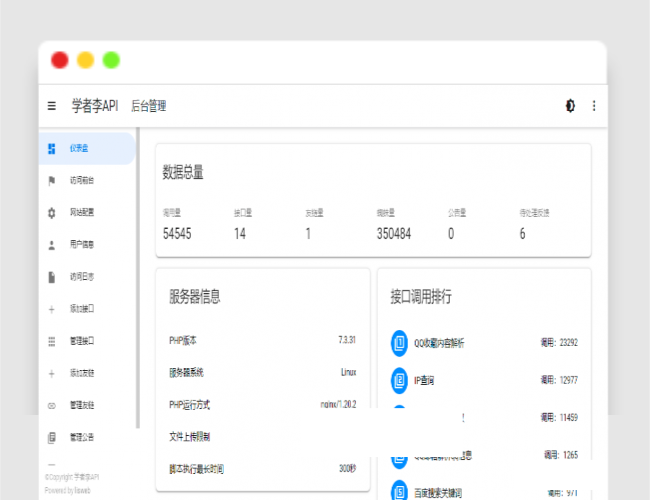Image resolution: width=650 pixels, height=500 pixels.
Task: Click the 文件上传限制 row label
Action: 189,437
